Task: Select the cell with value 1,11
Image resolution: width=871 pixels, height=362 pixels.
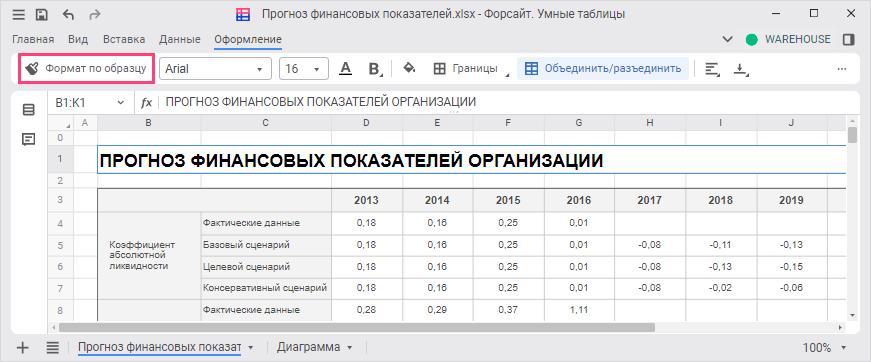Action: 579,310
